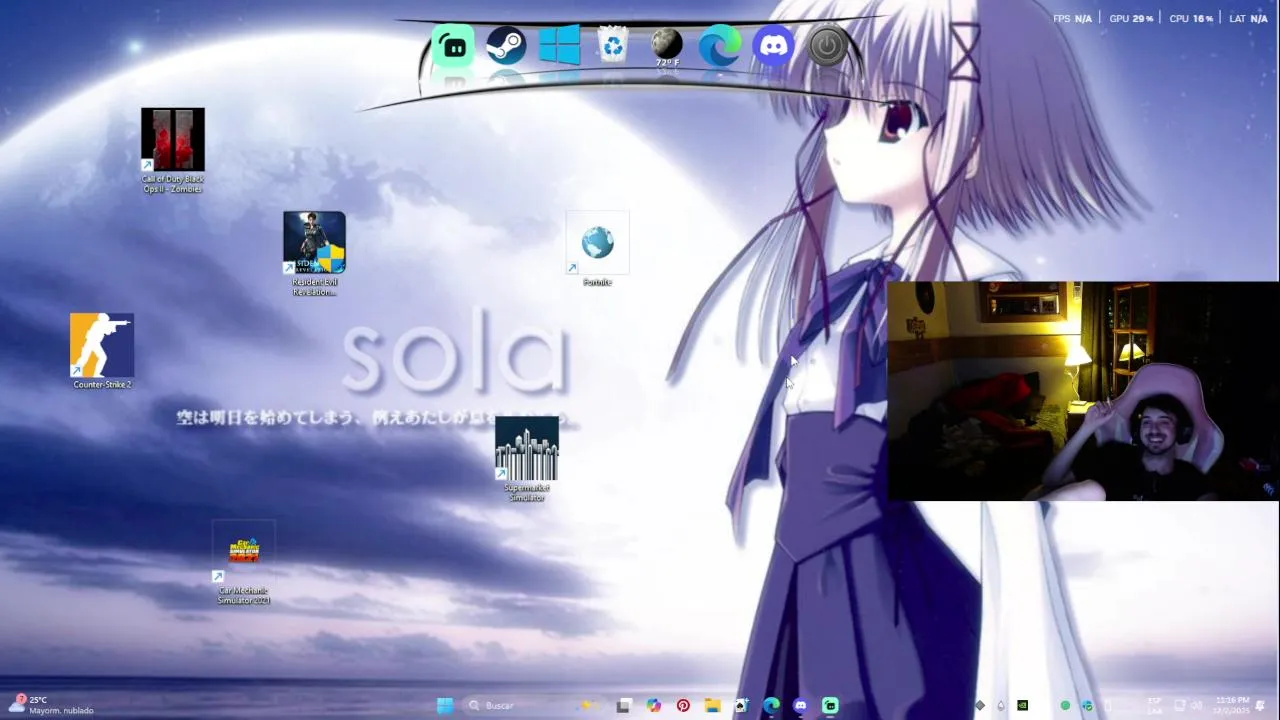Select the Call of Duty Black Ops II Zombies shortcut
Screen dimensions: 1280x720
pos(173,150)
